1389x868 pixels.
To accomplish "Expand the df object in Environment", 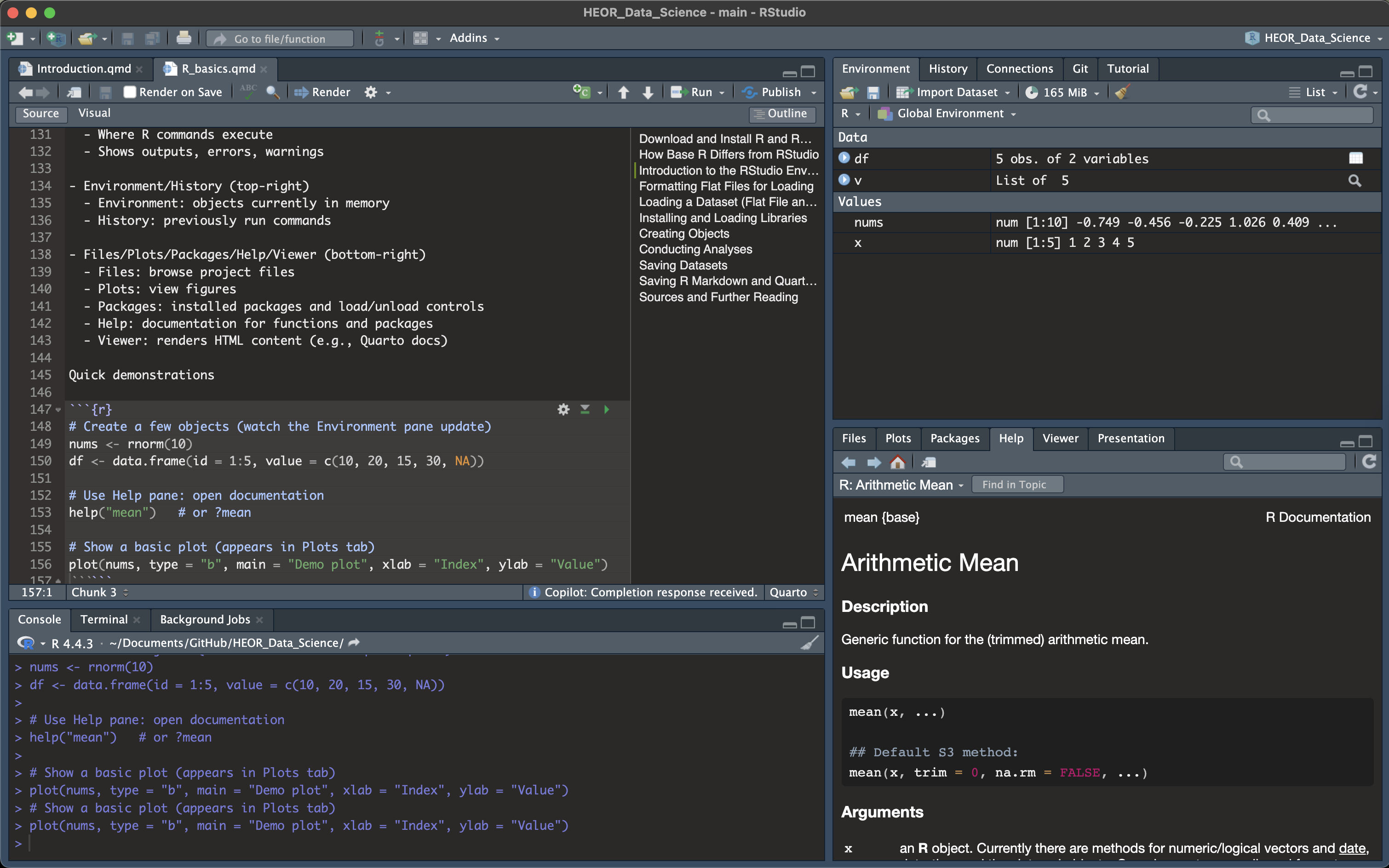I will pyautogui.click(x=844, y=158).
